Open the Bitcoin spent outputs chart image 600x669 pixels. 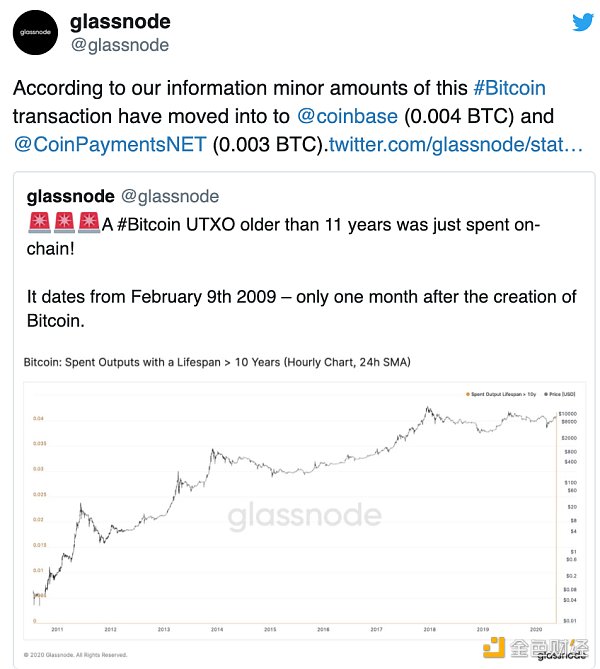[300, 510]
